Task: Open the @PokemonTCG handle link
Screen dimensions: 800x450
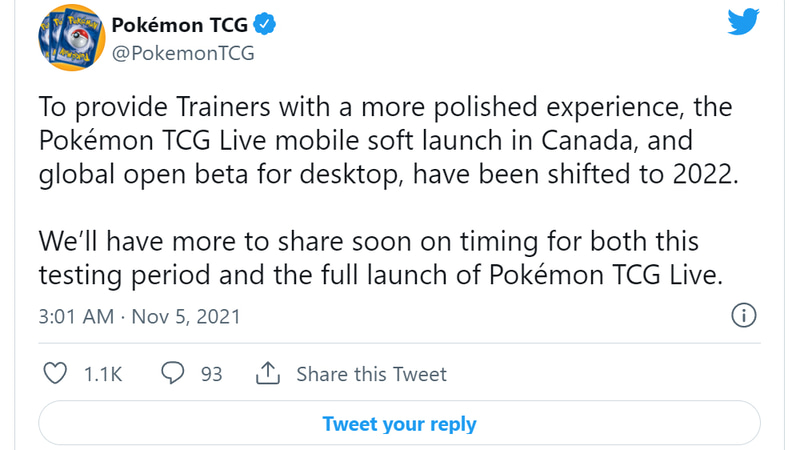Action: click(183, 53)
